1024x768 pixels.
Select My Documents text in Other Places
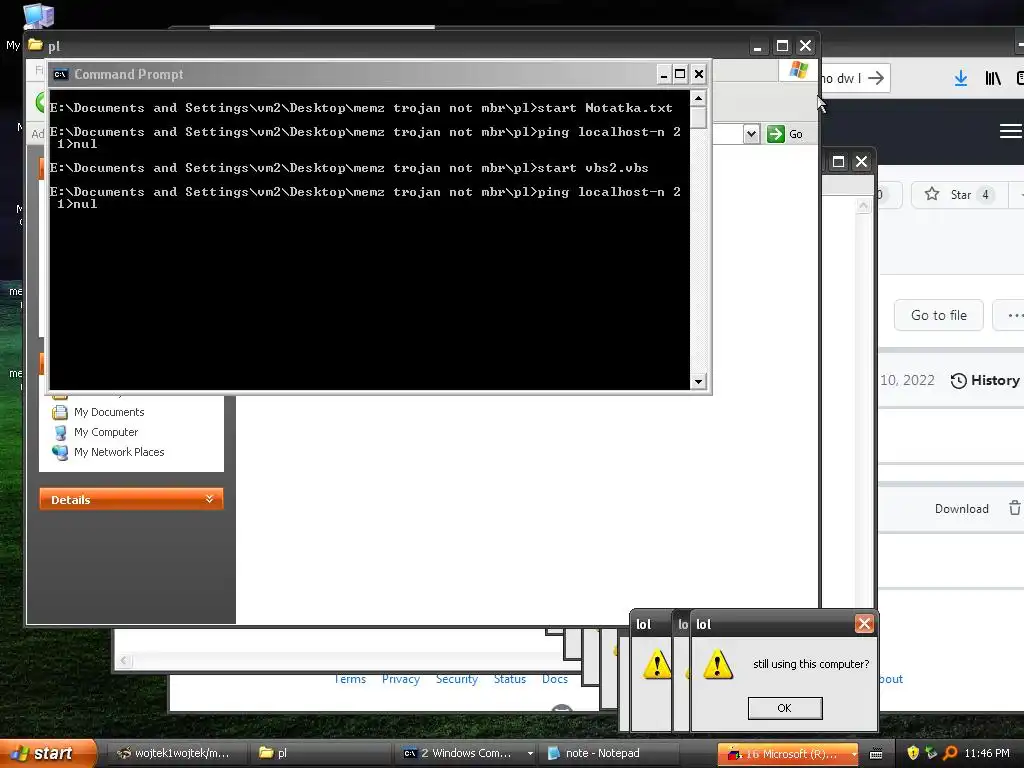click(x=109, y=412)
